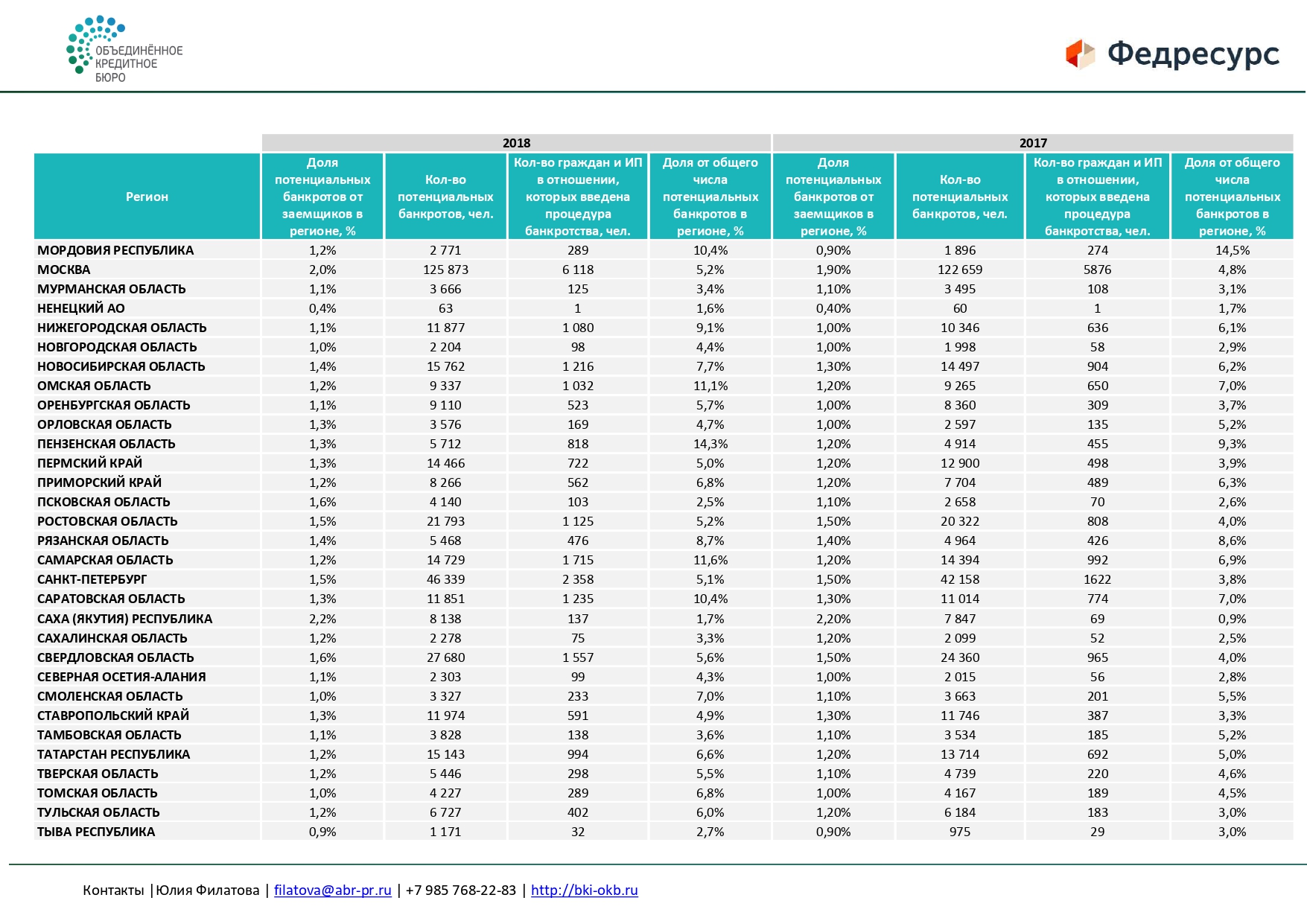Click the value 1622 for Санкт-Петербург
The height and width of the screenshot is (924, 1307).
pyautogui.click(x=1098, y=579)
